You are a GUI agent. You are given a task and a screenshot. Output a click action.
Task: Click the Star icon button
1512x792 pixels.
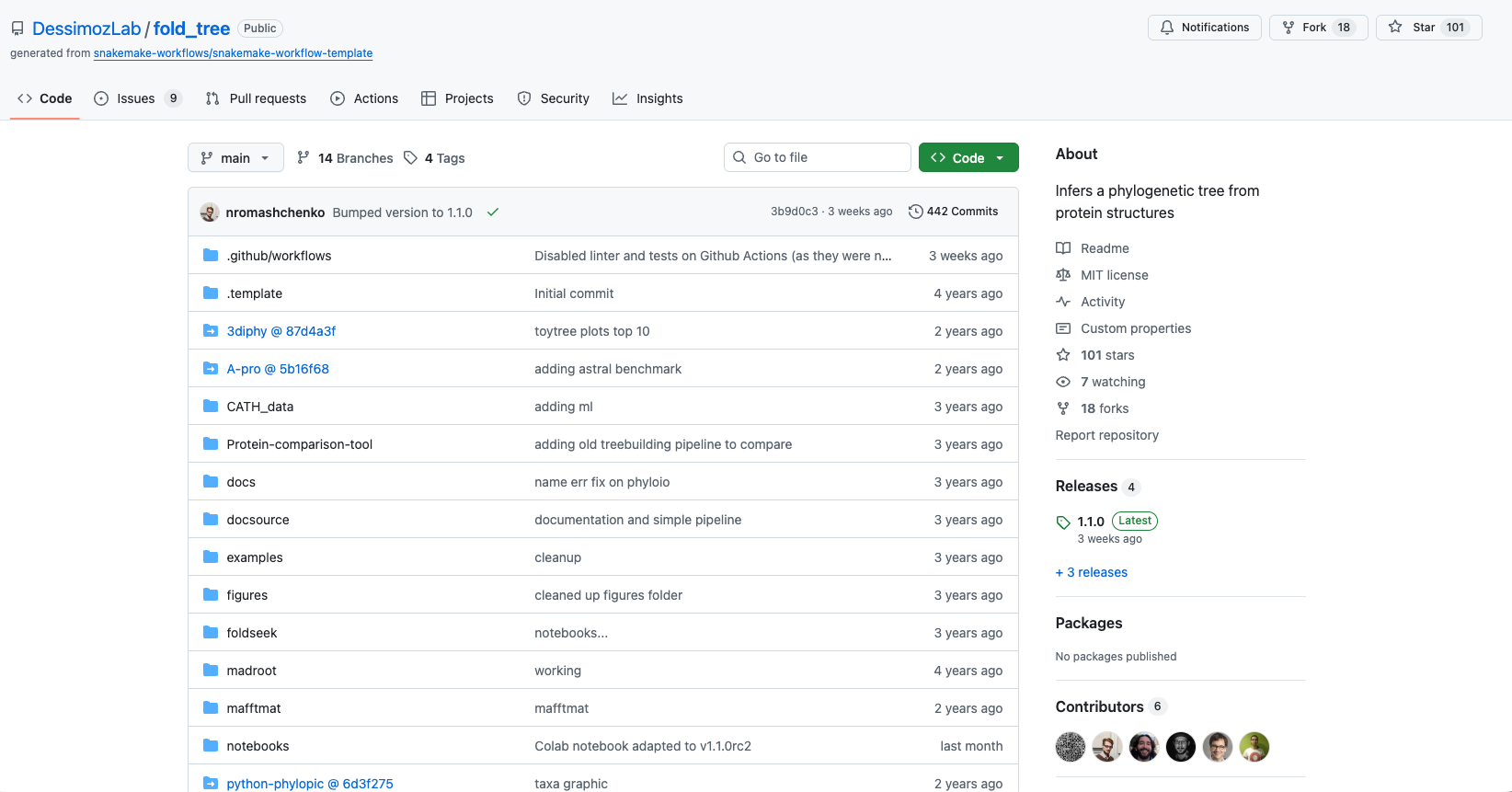coord(1395,28)
